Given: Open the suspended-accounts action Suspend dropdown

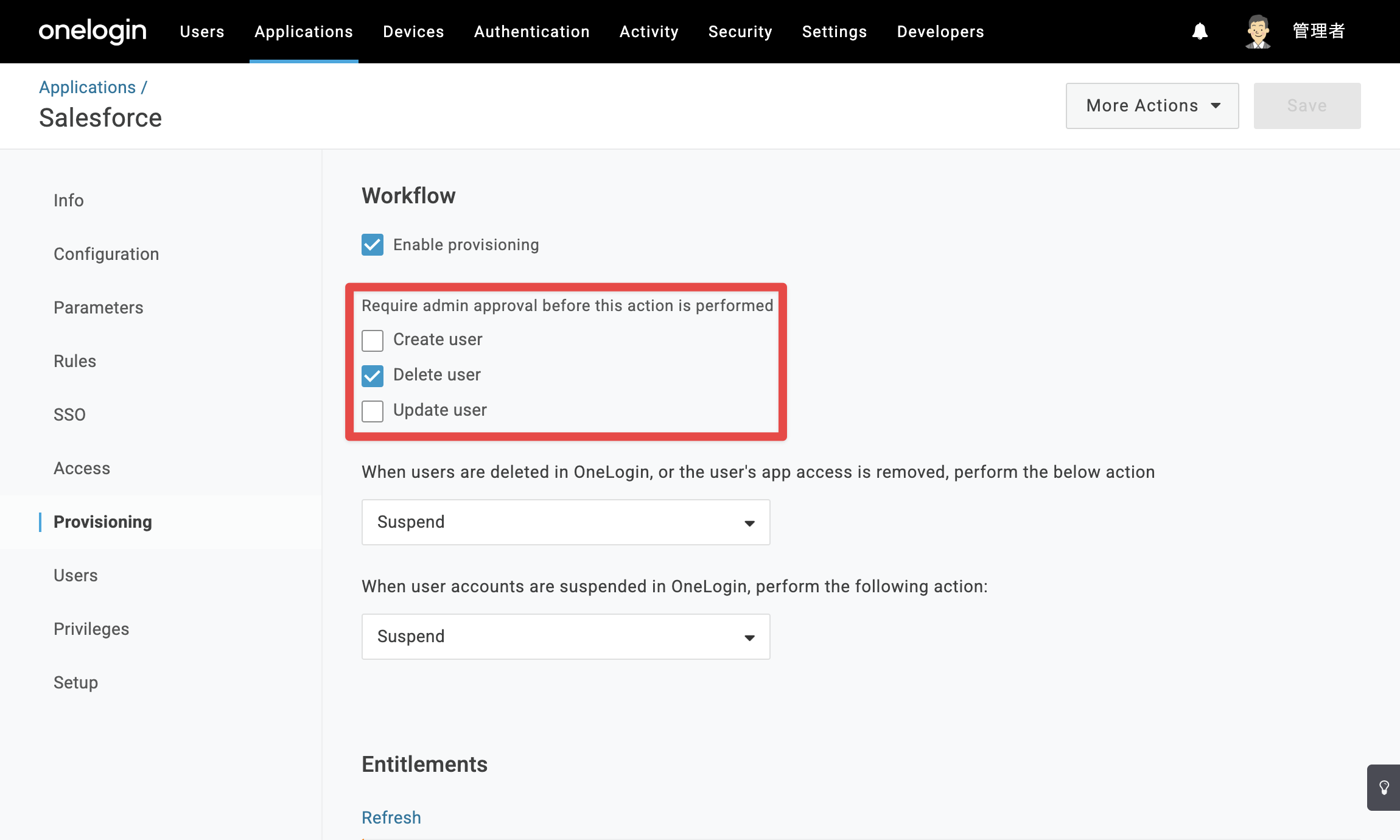Looking at the screenshot, I should coord(566,637).
